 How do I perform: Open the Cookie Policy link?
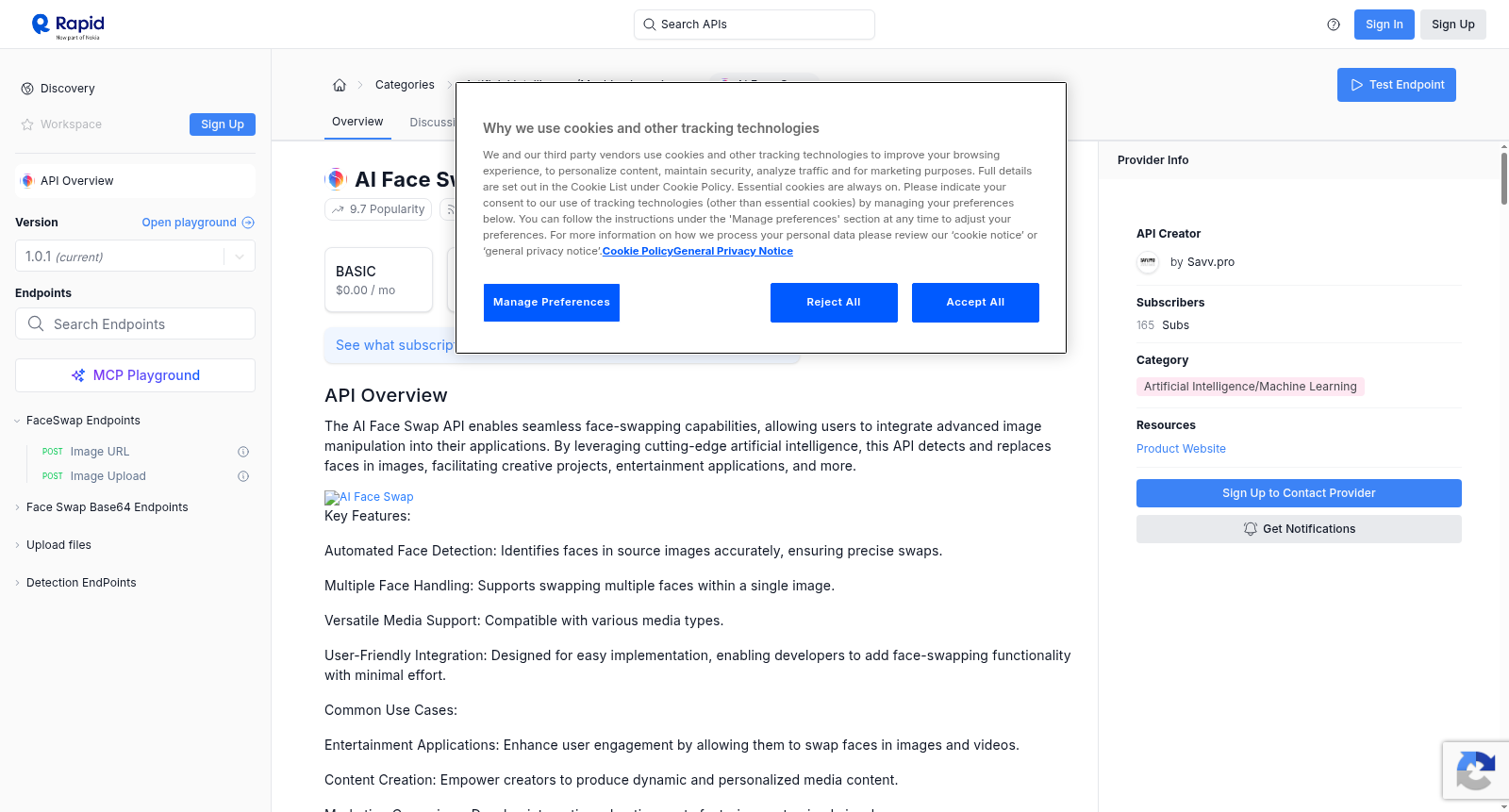(638, 251)
